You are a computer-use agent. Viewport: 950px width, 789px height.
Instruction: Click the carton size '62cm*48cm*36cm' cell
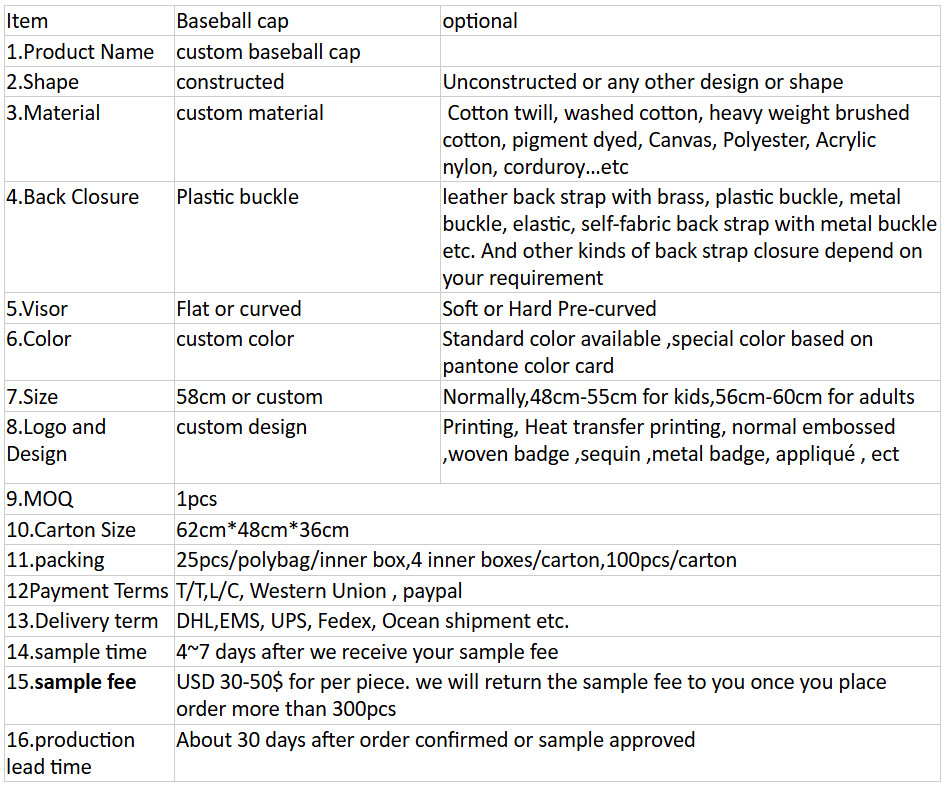pyautogui.click(x=262, y=530)
